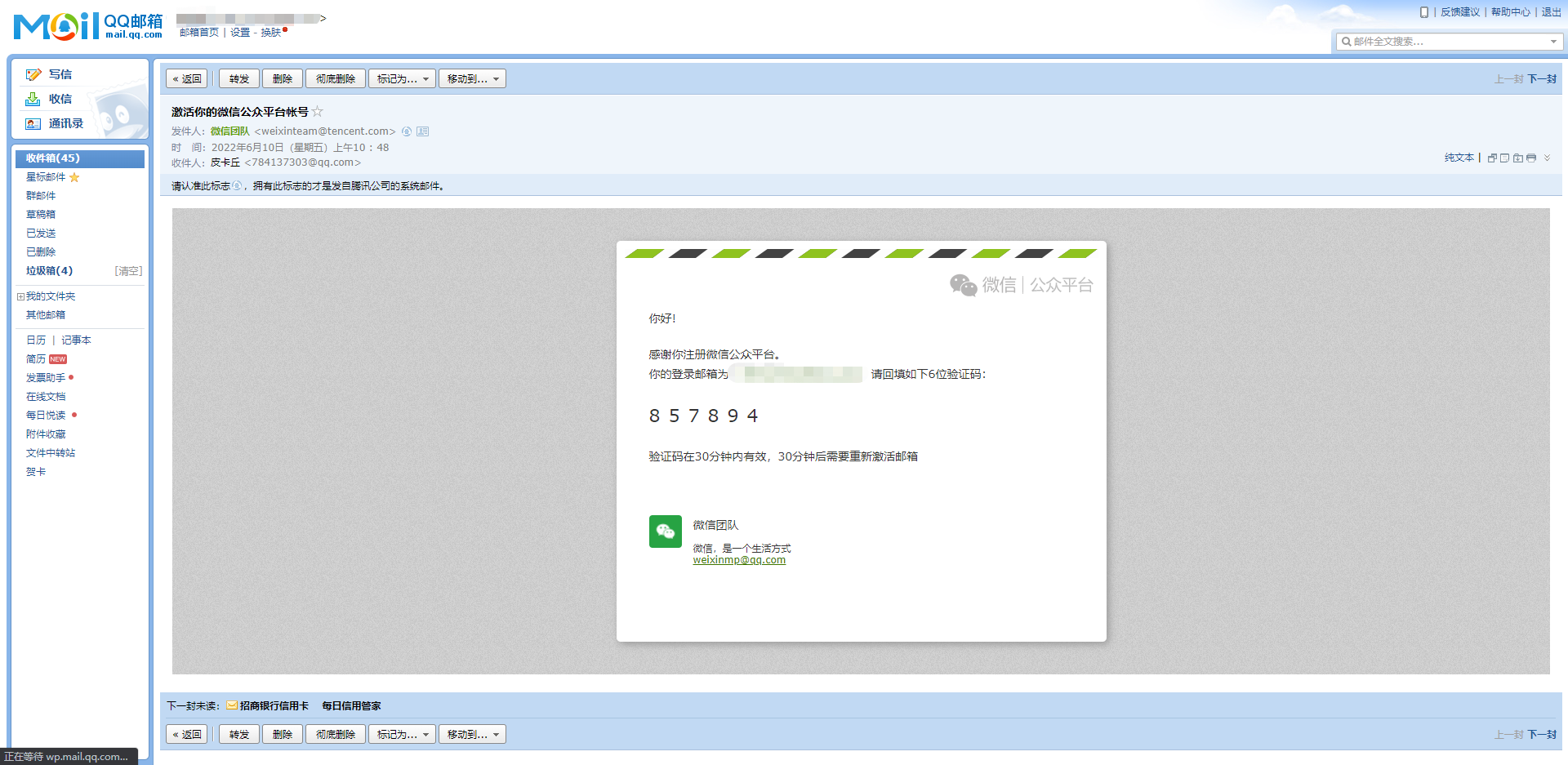Select 收件箱(45) folder
Image resolution: width=1568 pixels, height=765 pixels.
[80, 158]
